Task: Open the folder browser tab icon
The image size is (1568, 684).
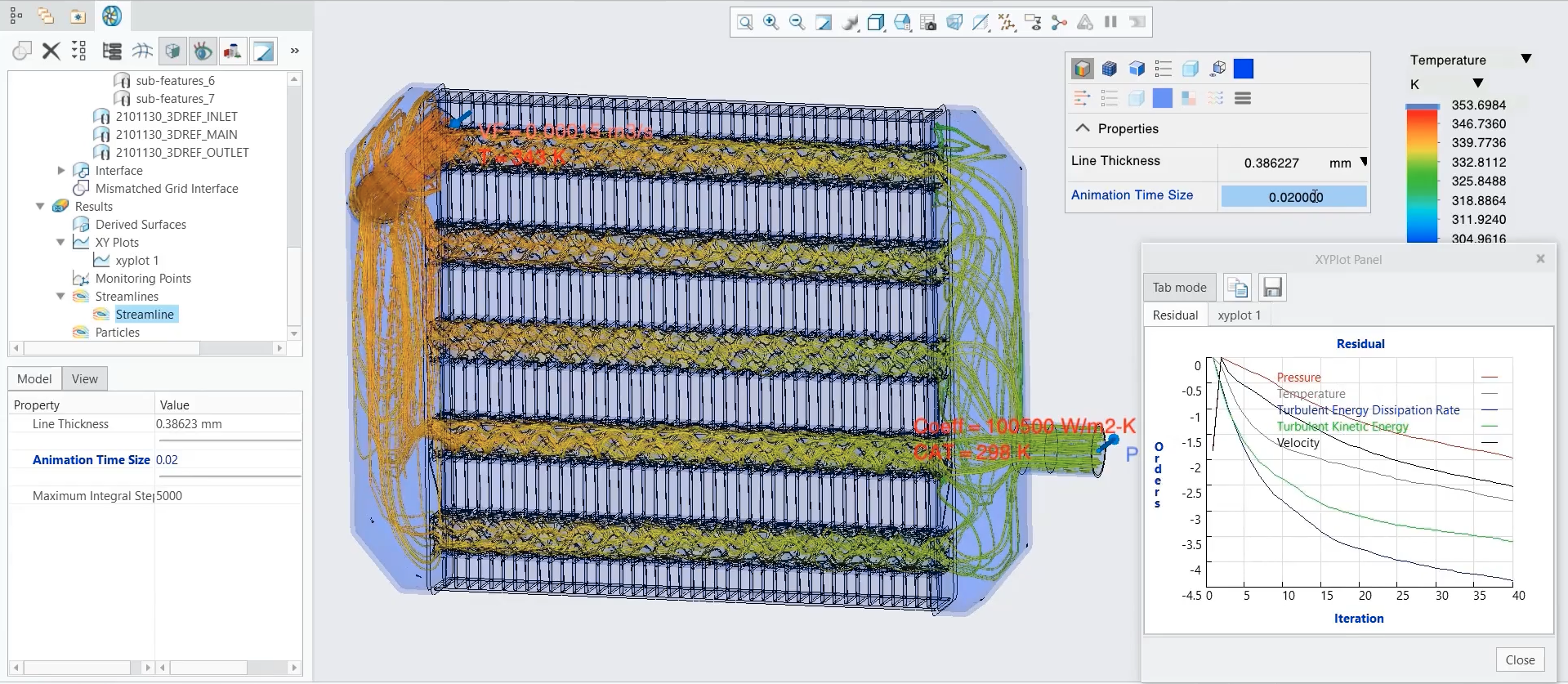Action: point(46,16)
